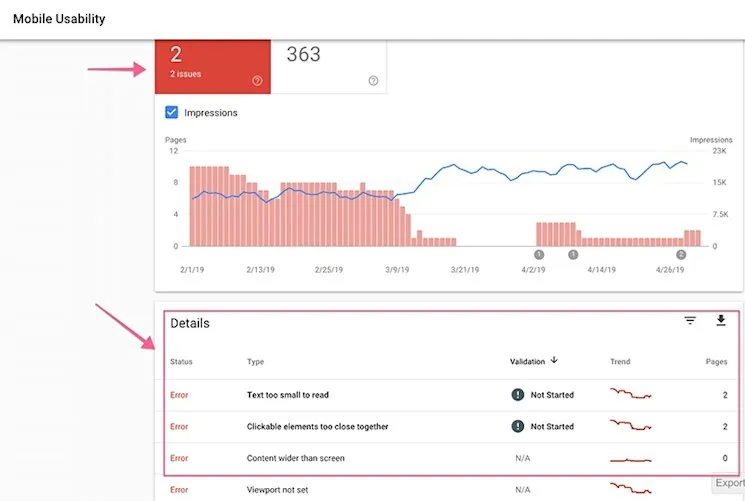Click Error status of Clickable elements row
The height and width of the screenshot is (501, 745).
[x=179, y=427]
